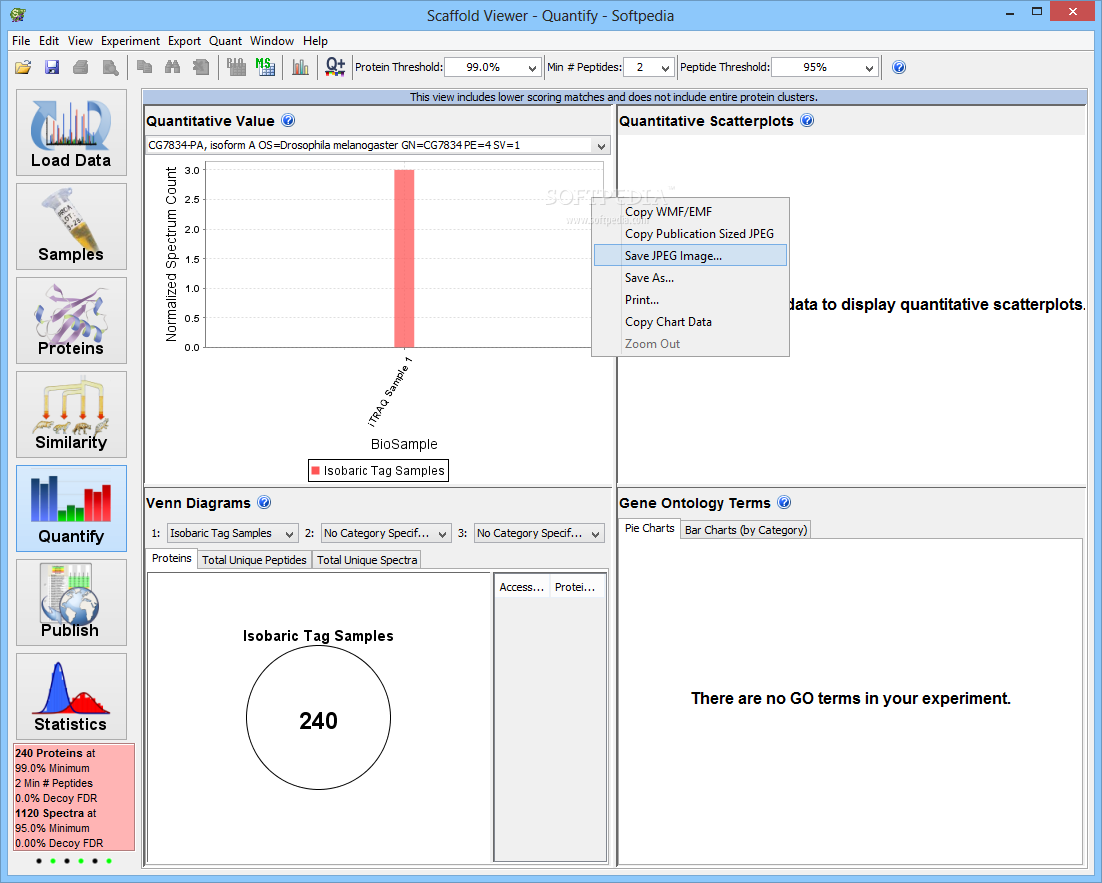Image resolution: width=1102 pixels, height=883 pixels.
Task: Open the Publish view
Action: [x=72, y=602]
